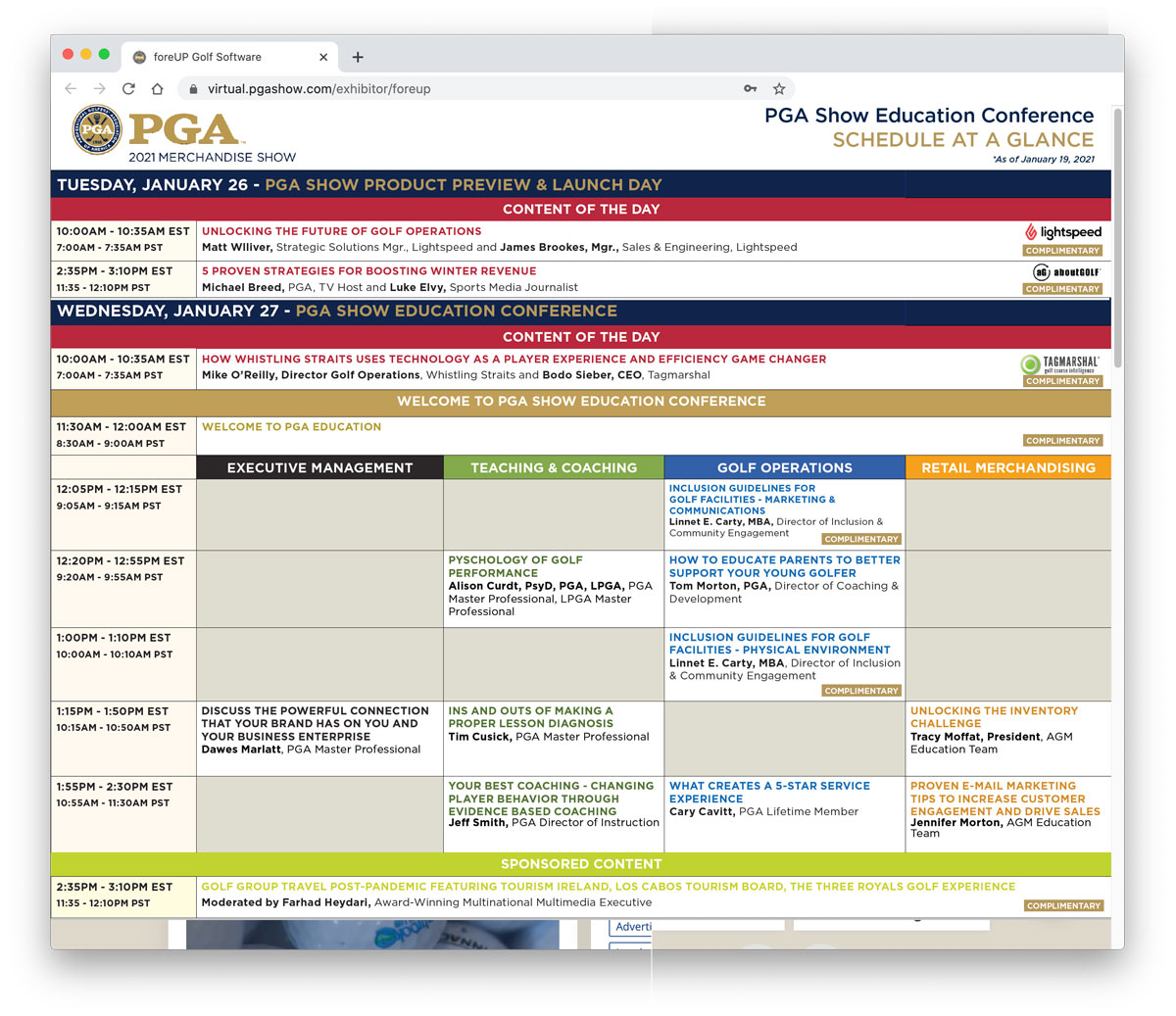
Task: Open How to Educate Parents session
Action: click(x=784, y=566)
